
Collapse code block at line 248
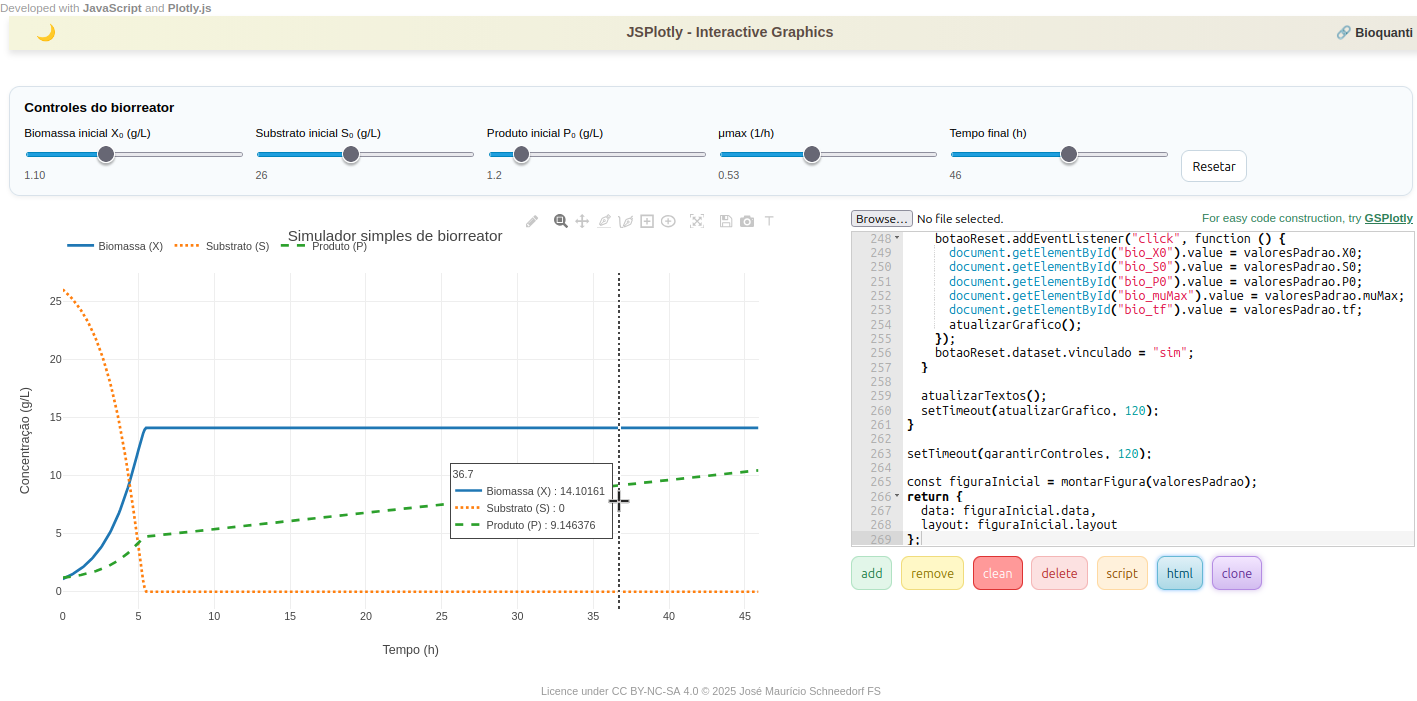[897, 239]
